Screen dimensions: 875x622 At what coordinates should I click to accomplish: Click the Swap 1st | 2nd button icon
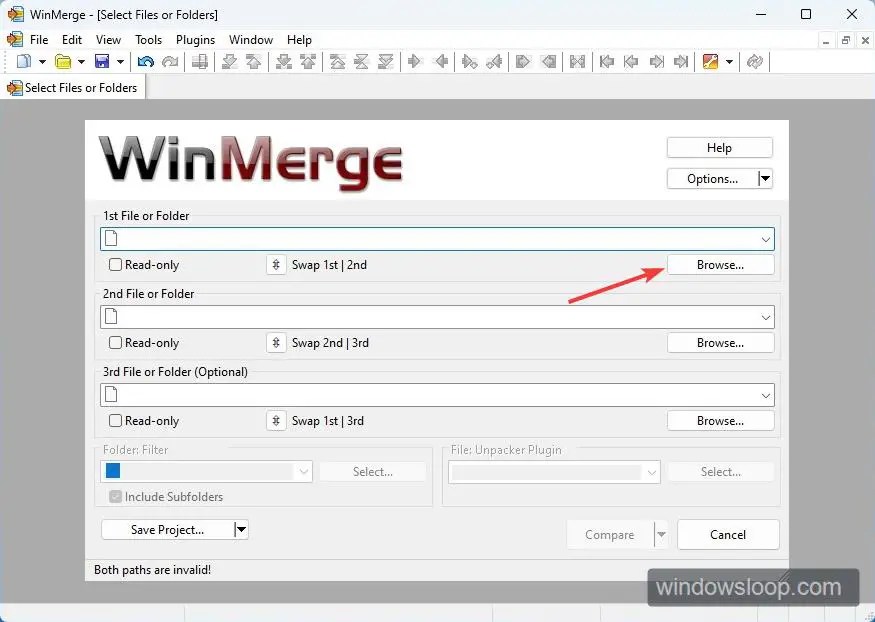276,265
